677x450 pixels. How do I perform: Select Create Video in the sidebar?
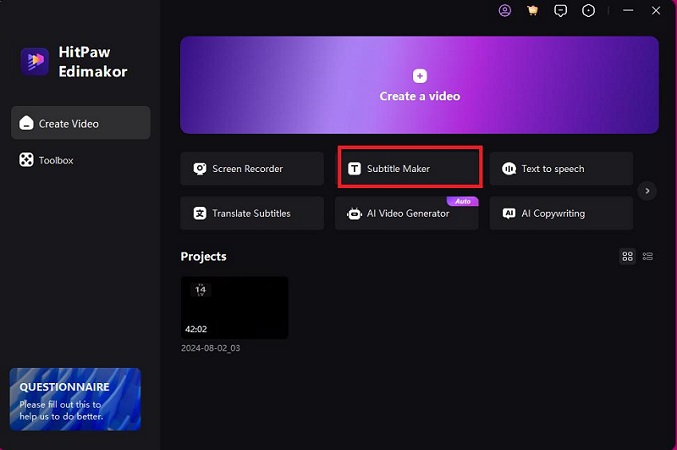click(x=80, y=124)
